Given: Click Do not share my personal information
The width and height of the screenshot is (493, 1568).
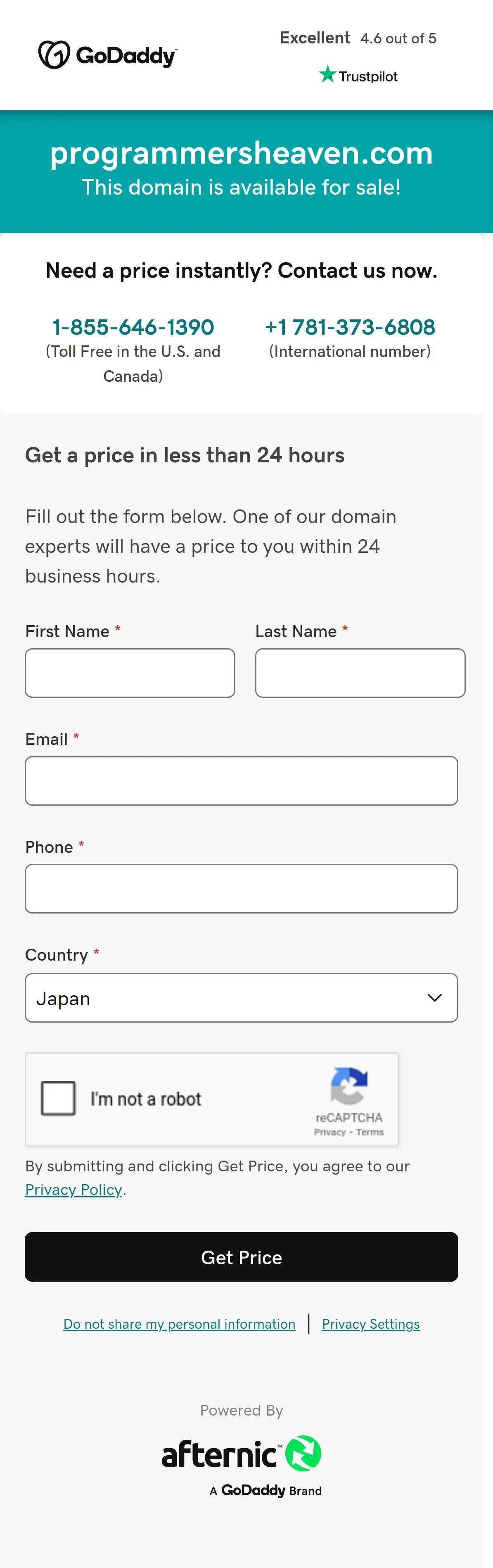Looking at the screenshot, I should tap(179, 1324).
